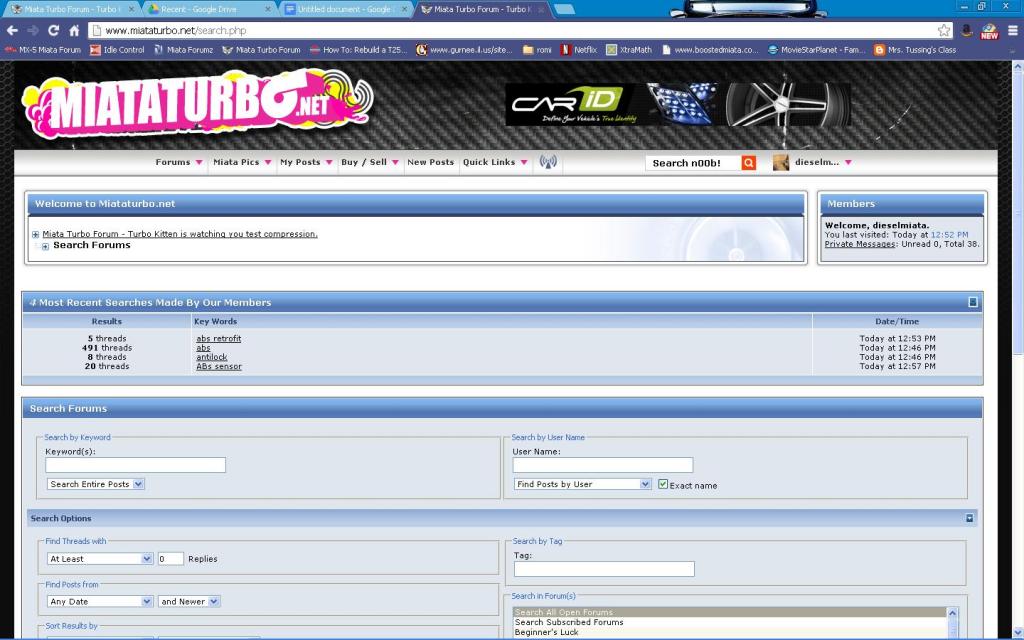Click the Search n00b! search box
The height and width of the screenshot is (640, 1024).
(x=694, y=163)
